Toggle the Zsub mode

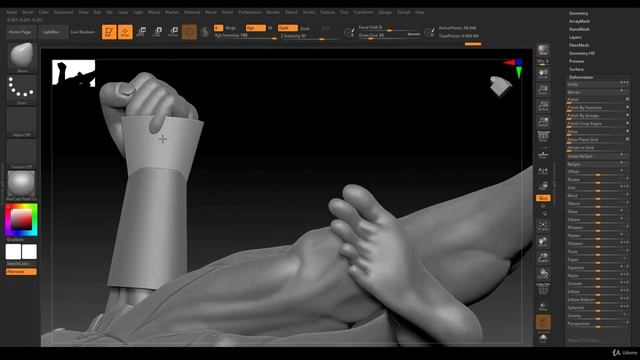point(304,28)
